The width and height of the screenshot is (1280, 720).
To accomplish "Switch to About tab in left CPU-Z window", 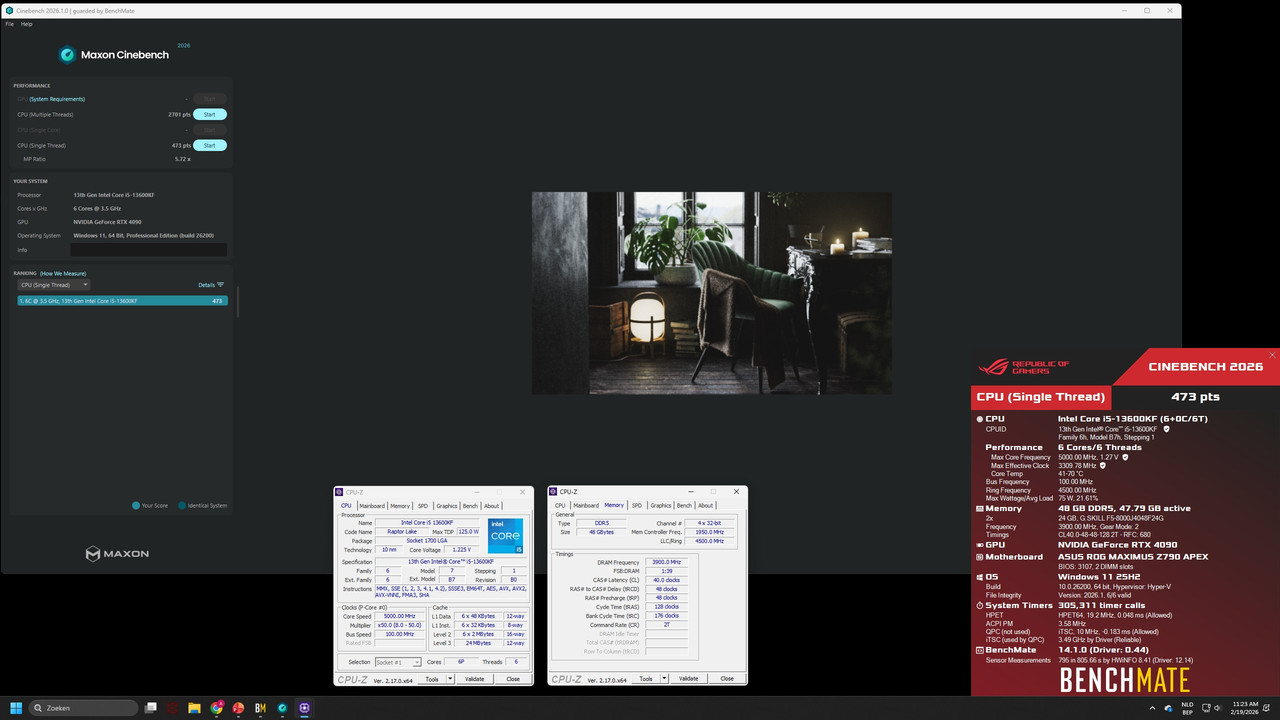I will (492, 506).
